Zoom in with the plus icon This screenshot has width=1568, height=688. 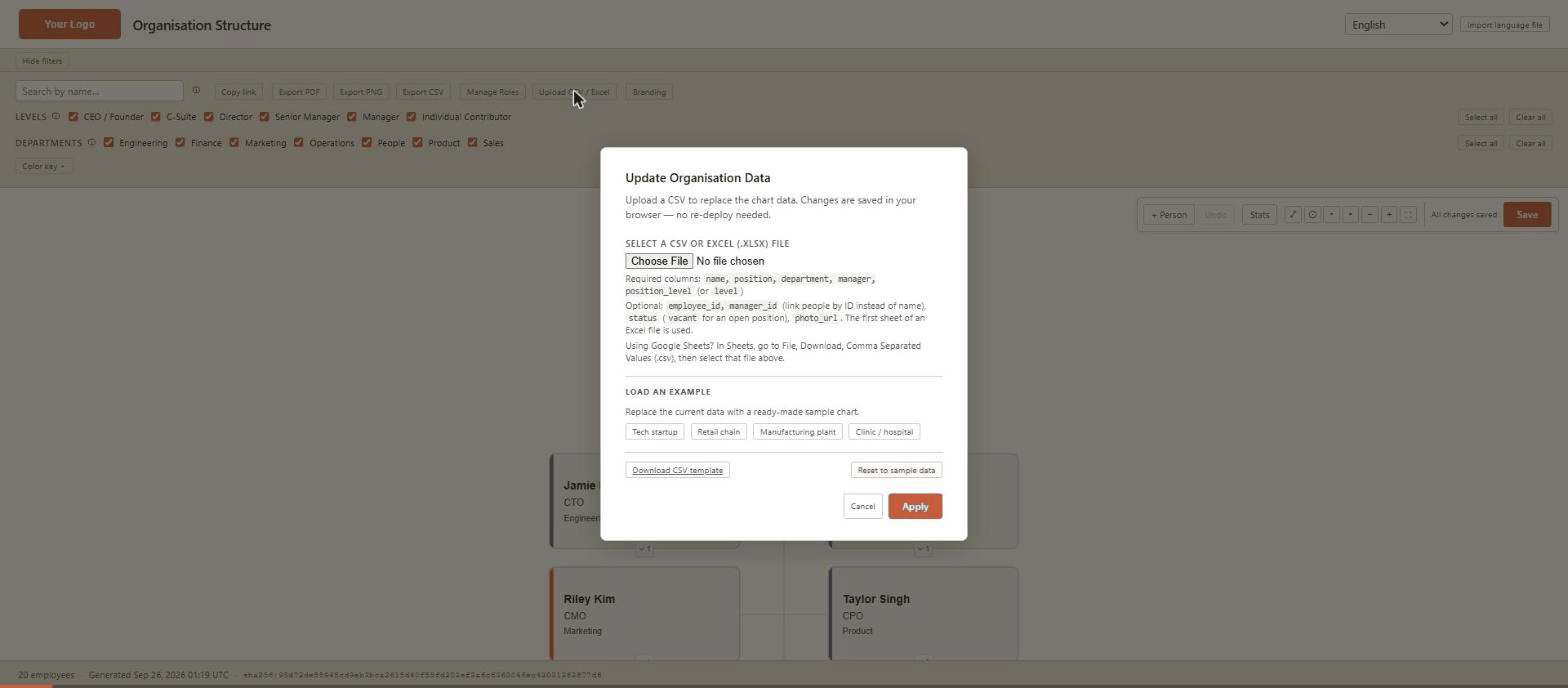(1388, 214)
